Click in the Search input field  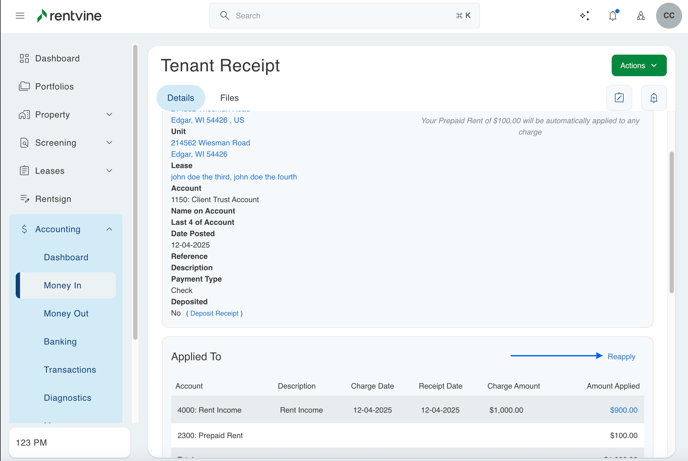pyautogui.click(x=344, y=16)
